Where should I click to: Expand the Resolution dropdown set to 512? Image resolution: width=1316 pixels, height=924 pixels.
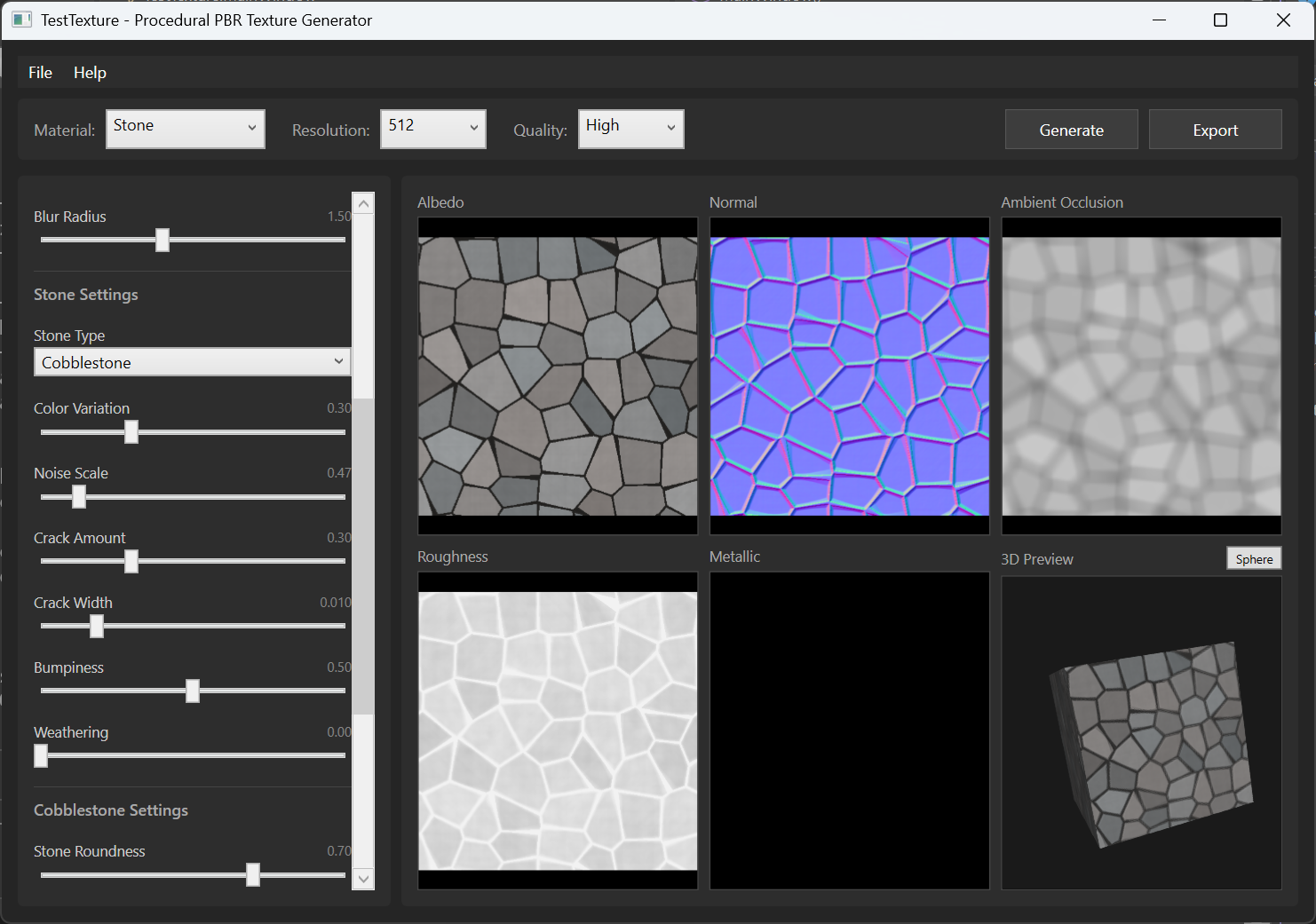click(432, 129)
